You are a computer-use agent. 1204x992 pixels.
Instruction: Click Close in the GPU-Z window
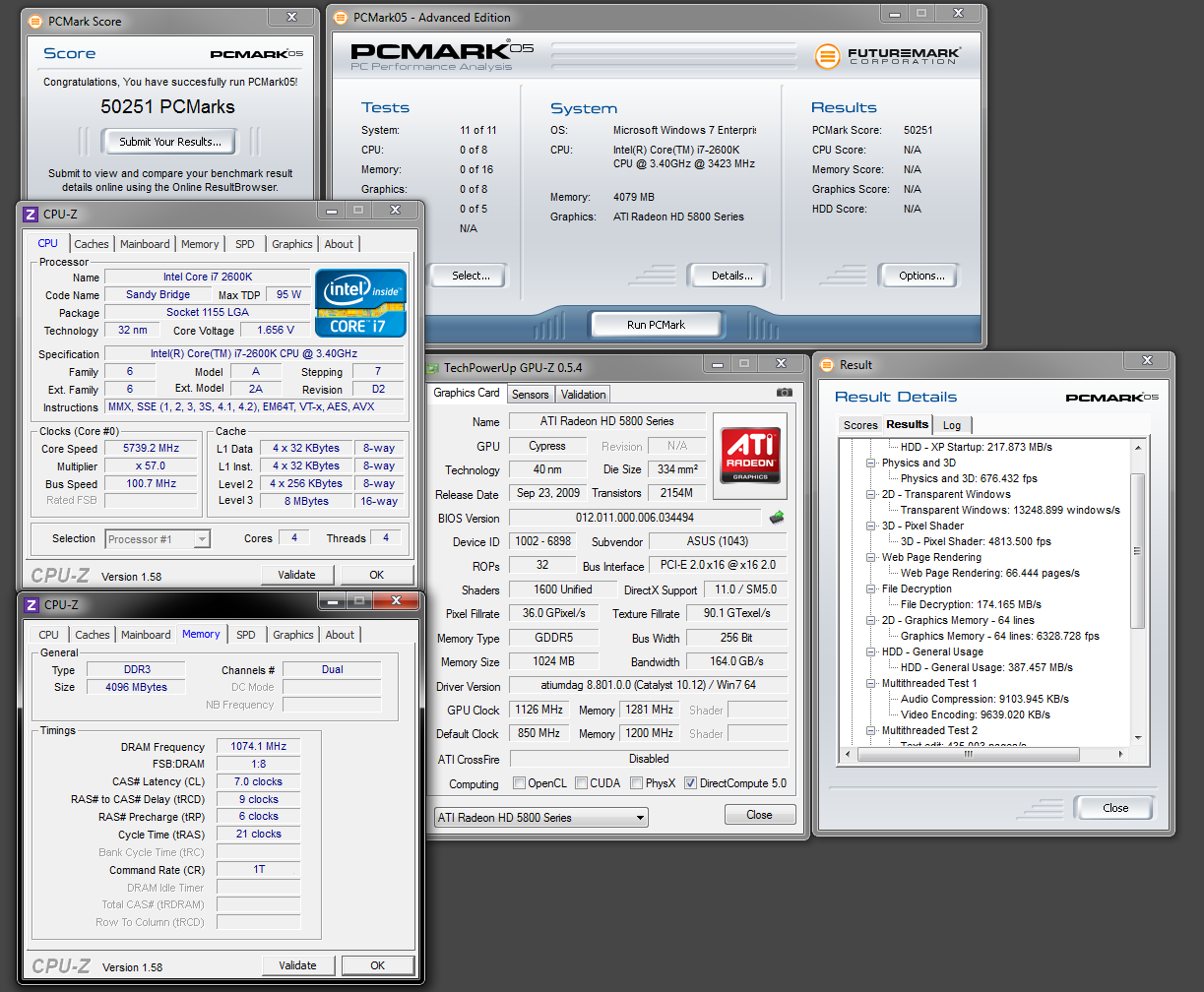pos(759,815)
